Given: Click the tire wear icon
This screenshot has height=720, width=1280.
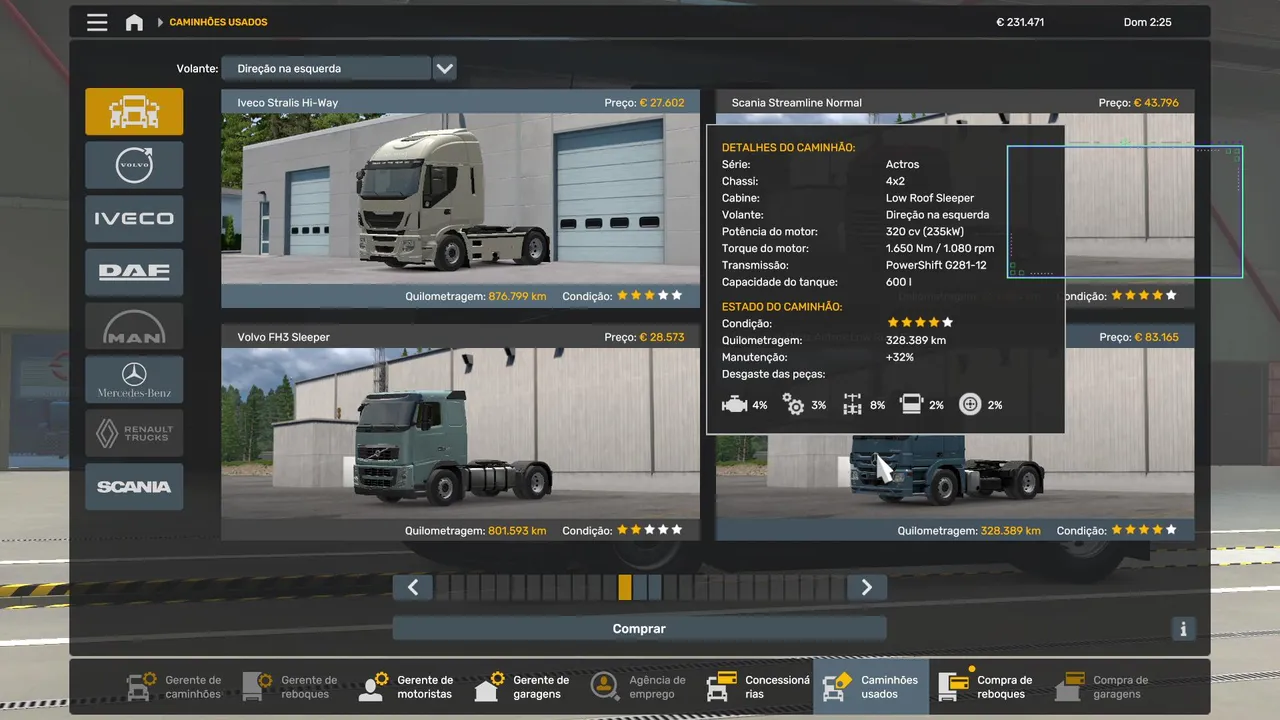Looking at the screenshot, I should pyautogui.click(x=969, y=405).
